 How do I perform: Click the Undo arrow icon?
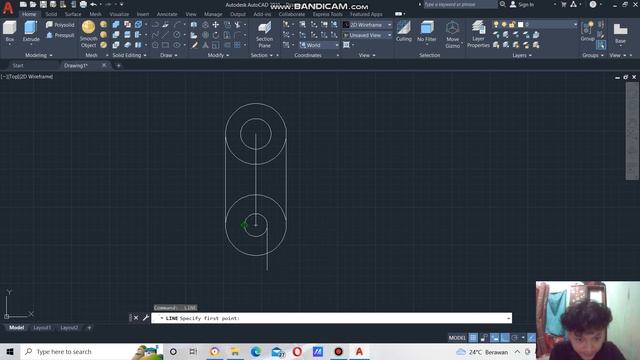tap(93, 4)
